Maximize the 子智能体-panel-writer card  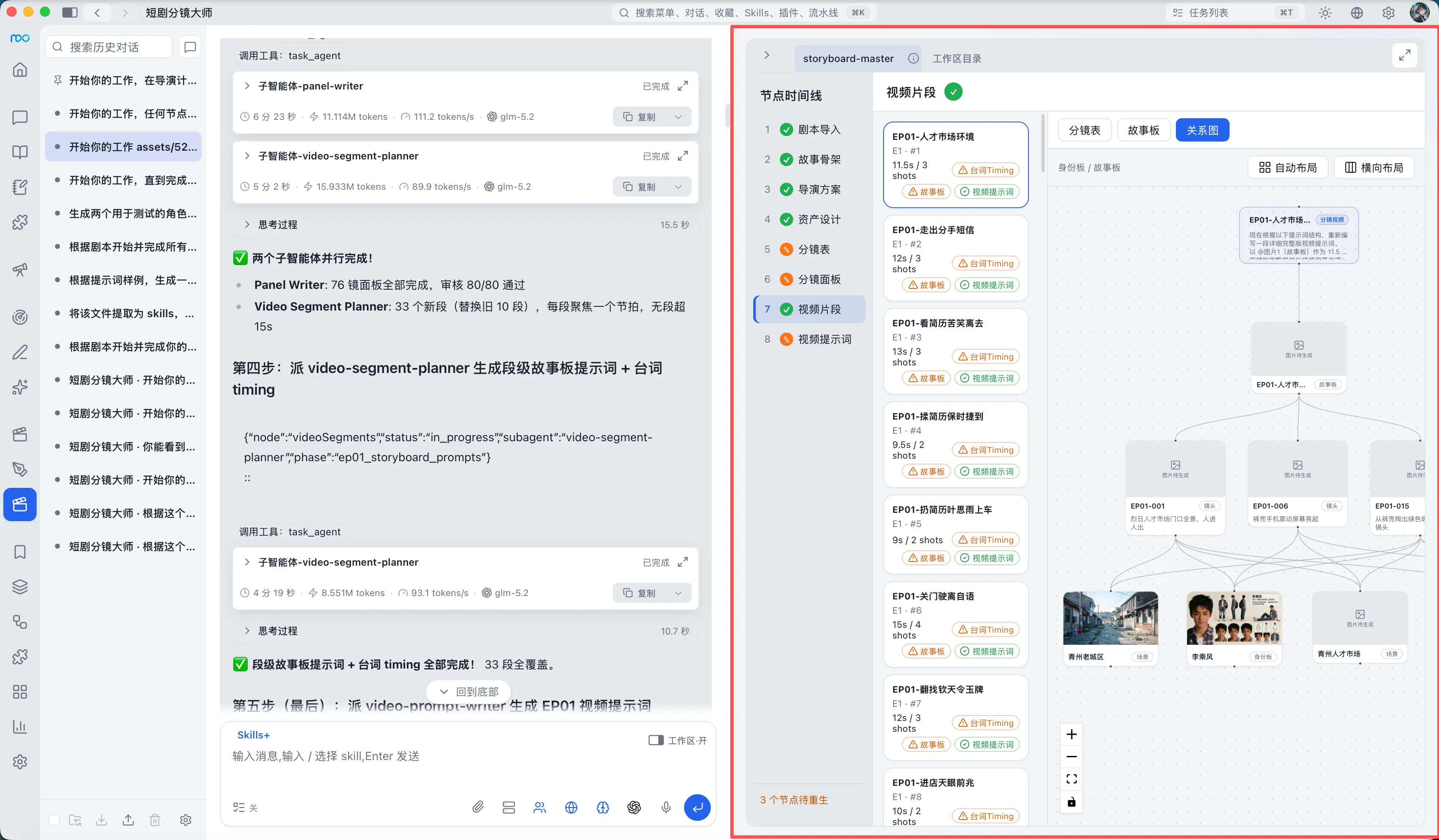point(682,86)
